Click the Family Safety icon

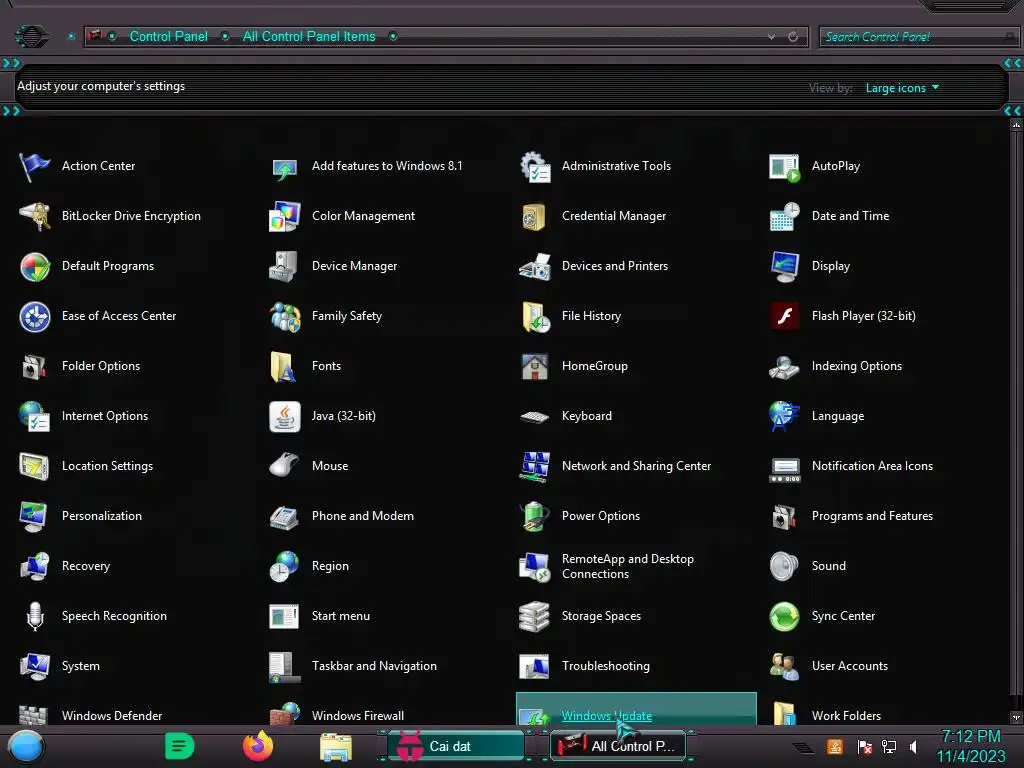(285, 317)
